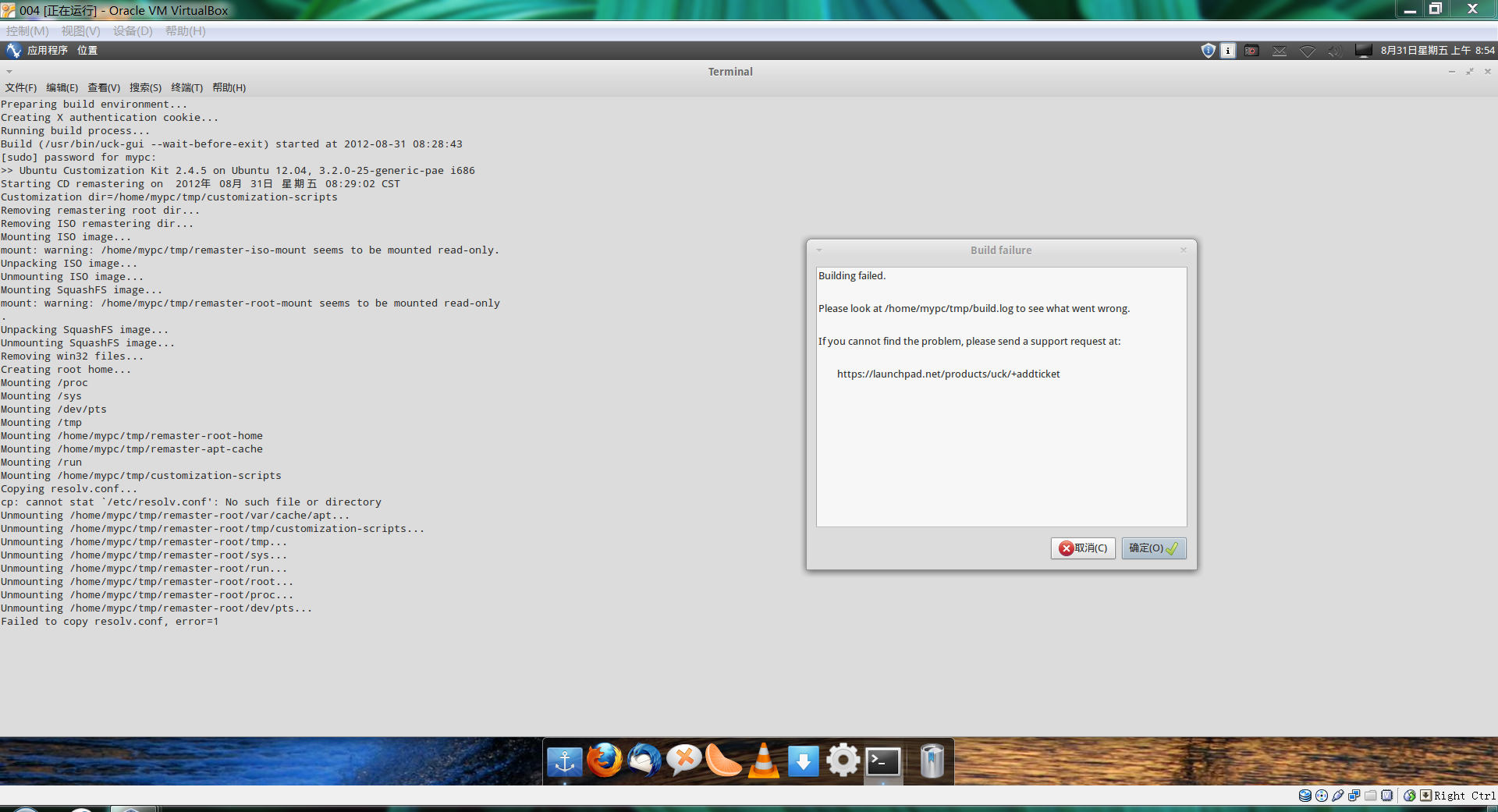The width and height of the screenshot is (1498, 812).
Task: Open VirtualBox 设备(D) menu
Action: point(133,31)
